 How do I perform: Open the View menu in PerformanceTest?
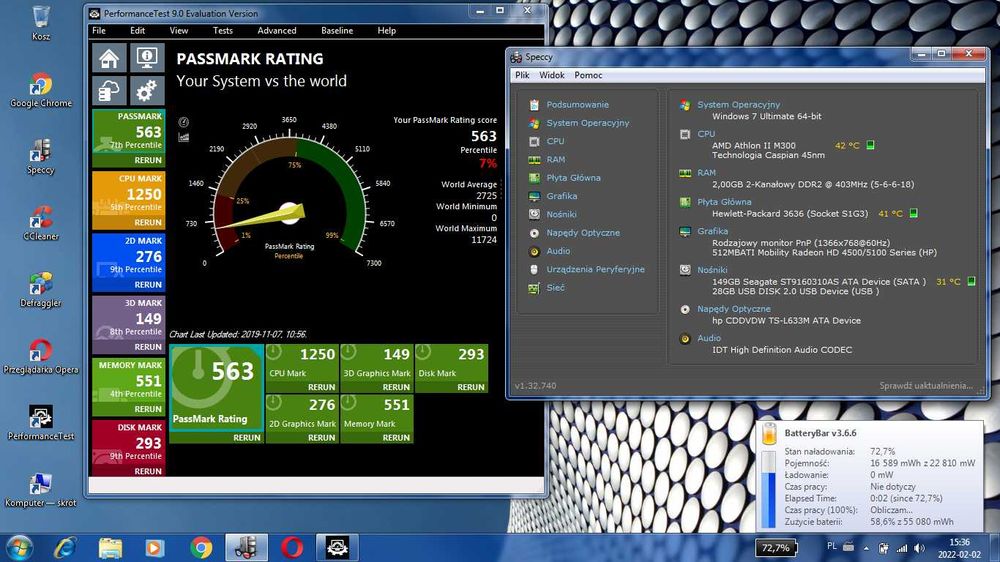pos(179,31)
